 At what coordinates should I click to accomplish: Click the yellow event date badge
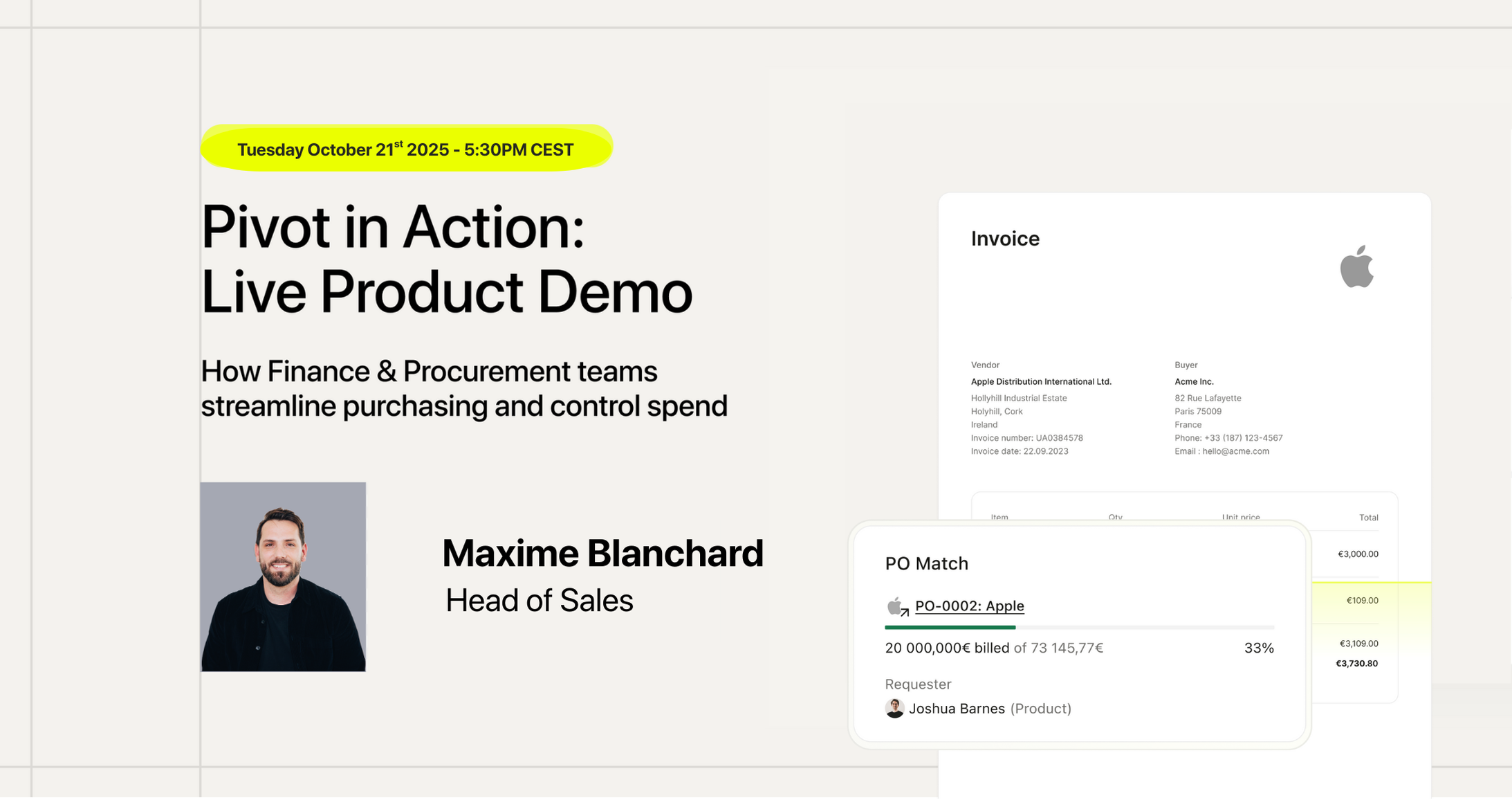(406, 149)
